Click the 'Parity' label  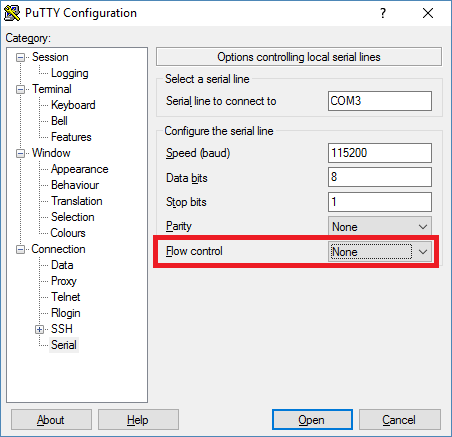coord(179,226)
